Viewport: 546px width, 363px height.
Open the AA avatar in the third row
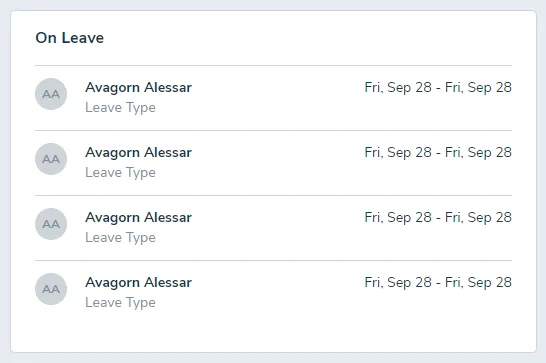tap(51, 224)
